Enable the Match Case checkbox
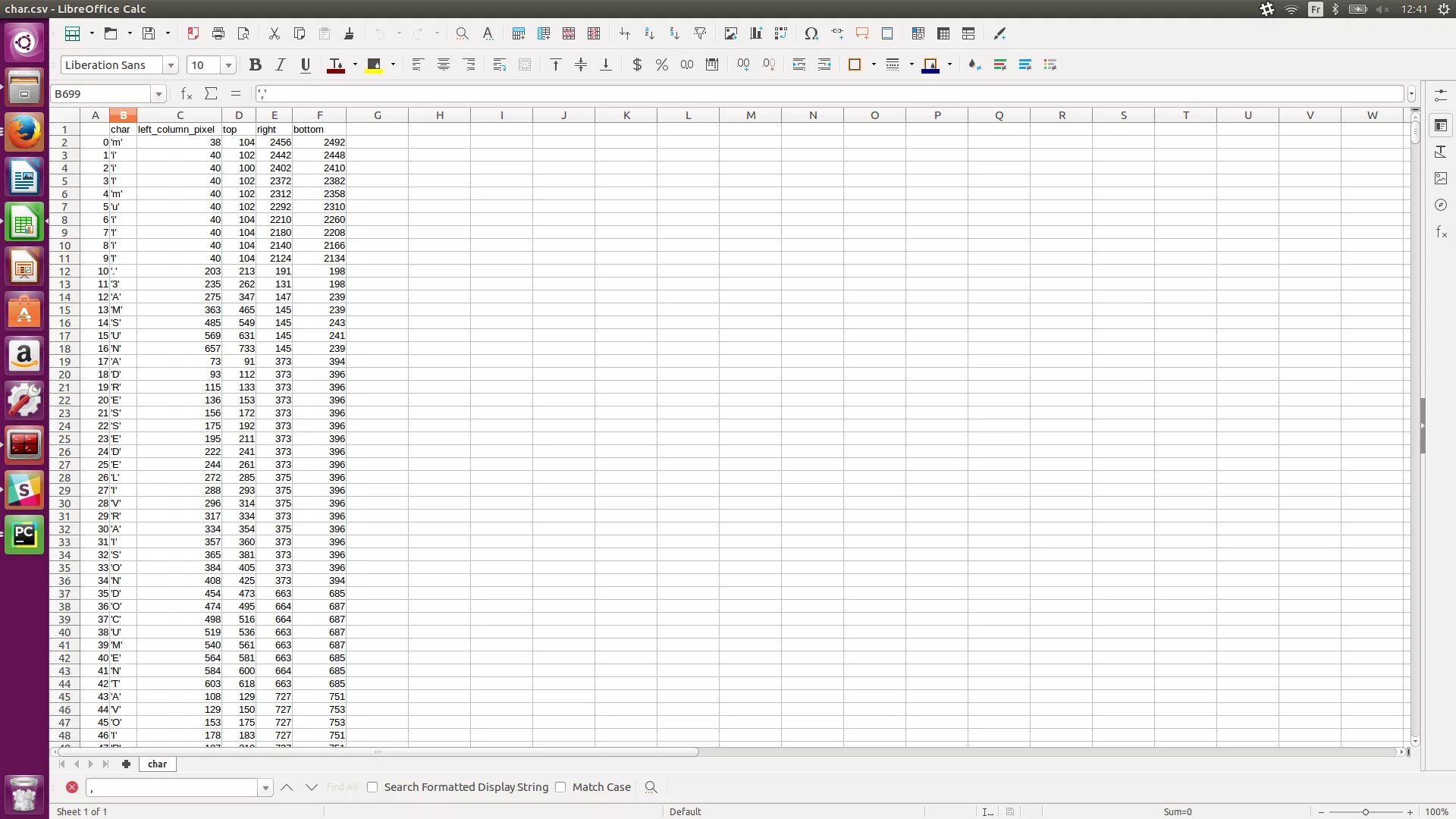Screen dimensions: 1456x819 [560, 787]
